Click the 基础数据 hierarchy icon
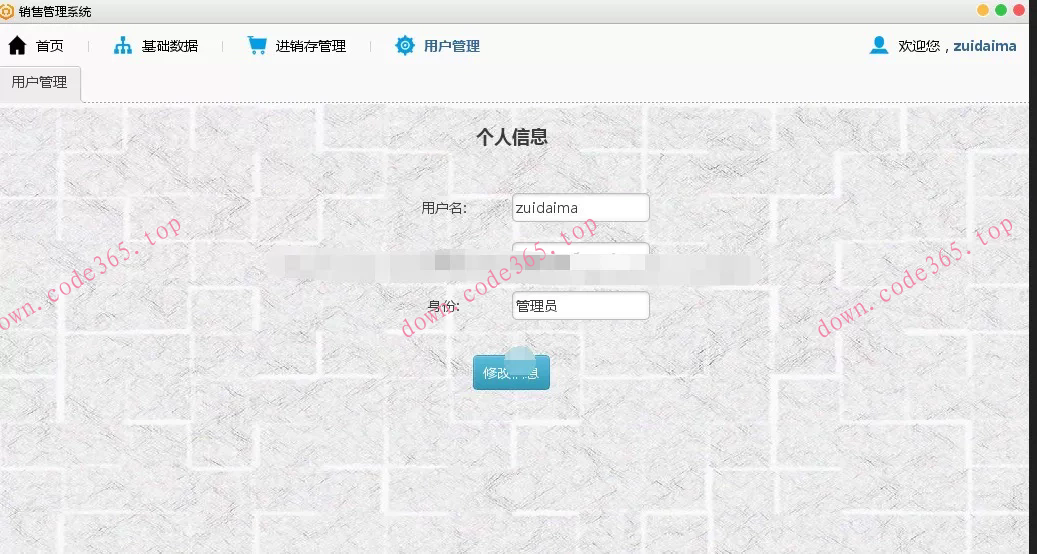The height and width of the screenshot is (554, 1037). click(123, 46)
